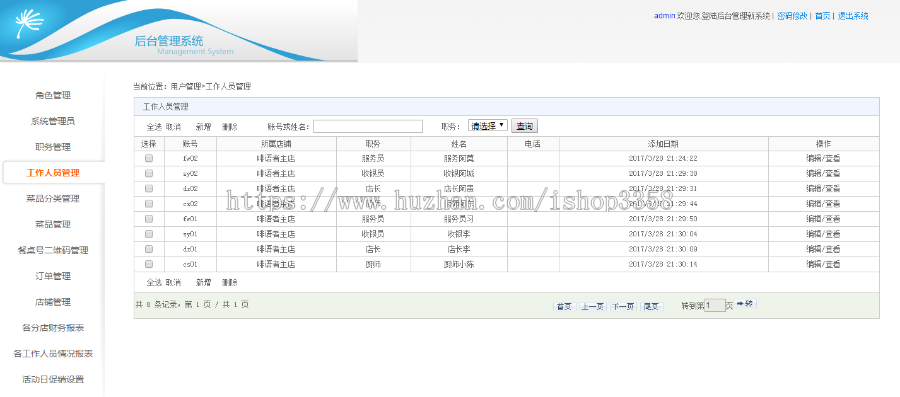Click 新增 above the table
This screenshot has width=900, height=397.
tap(203, 126)
